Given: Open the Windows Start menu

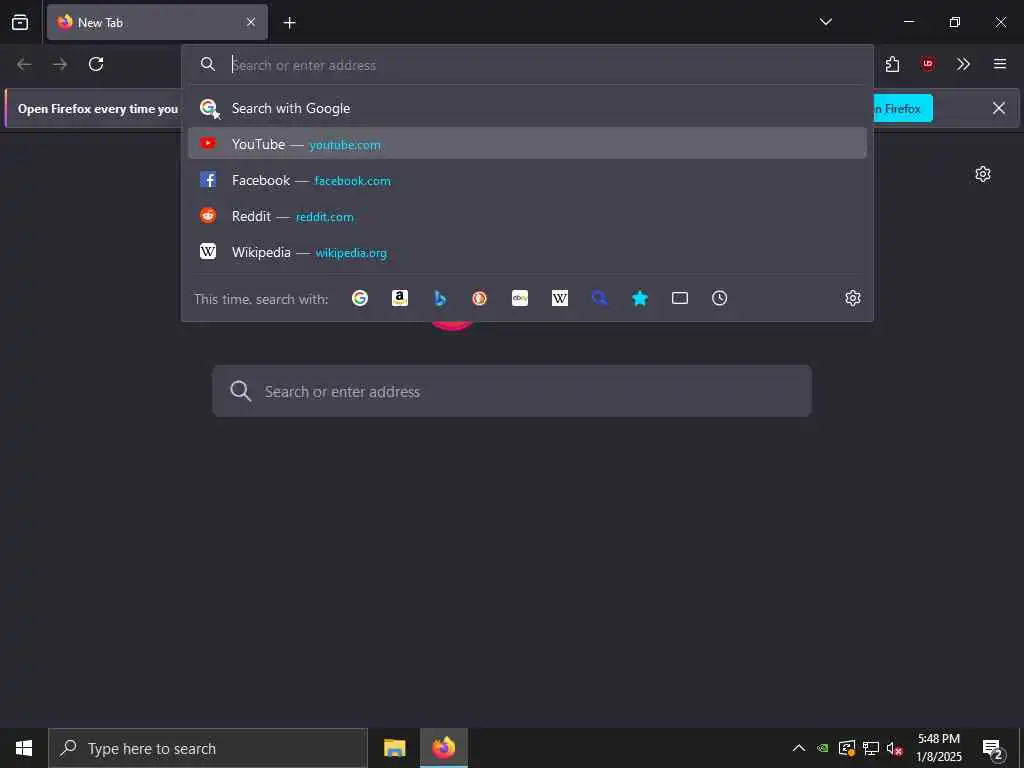Looking at the screenshot, I should (x=24, y=748).
